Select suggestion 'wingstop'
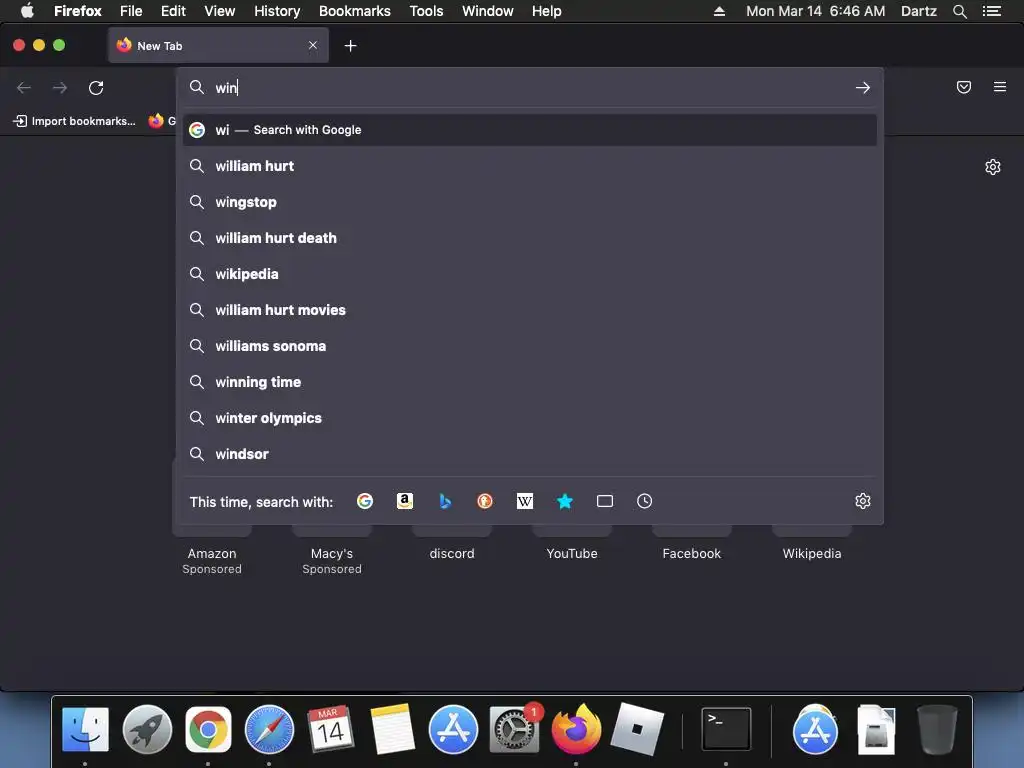Image resolution: width=1024 pixels, height=768 pixels. click(x=530, y=202)
